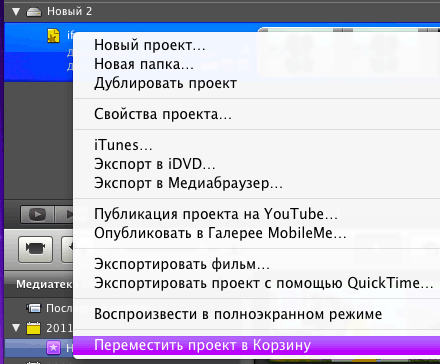Select "Воспроизвести в полноэкранном режиме"

256,314
